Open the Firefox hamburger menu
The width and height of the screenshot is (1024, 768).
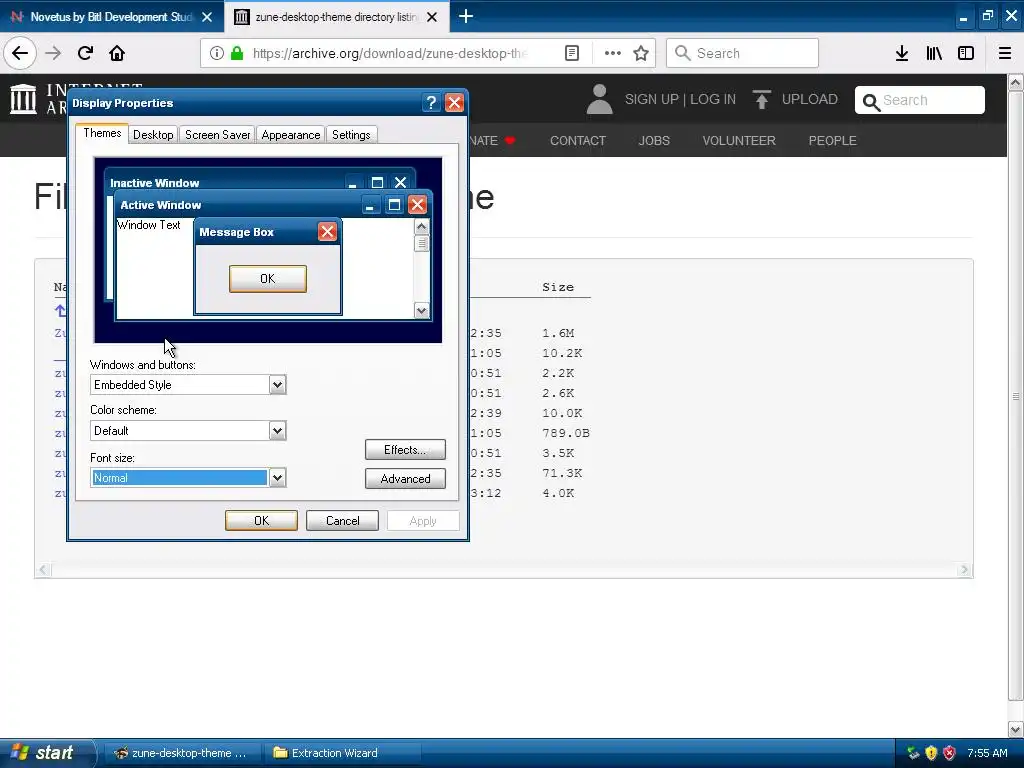coord(1005,53)
